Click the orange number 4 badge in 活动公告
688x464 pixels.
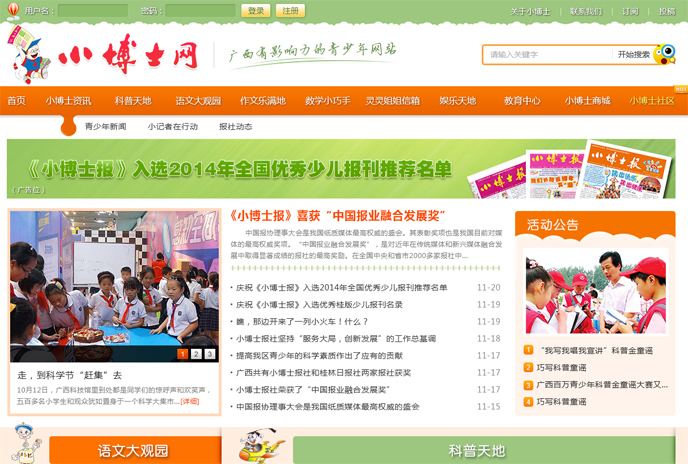point(528,402)
